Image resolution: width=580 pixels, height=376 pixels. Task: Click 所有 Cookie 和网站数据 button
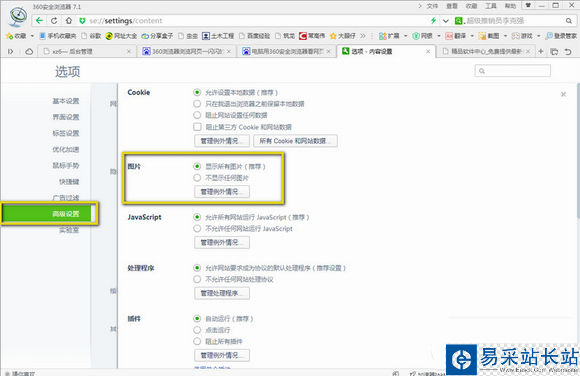click(x=295, y=141)
